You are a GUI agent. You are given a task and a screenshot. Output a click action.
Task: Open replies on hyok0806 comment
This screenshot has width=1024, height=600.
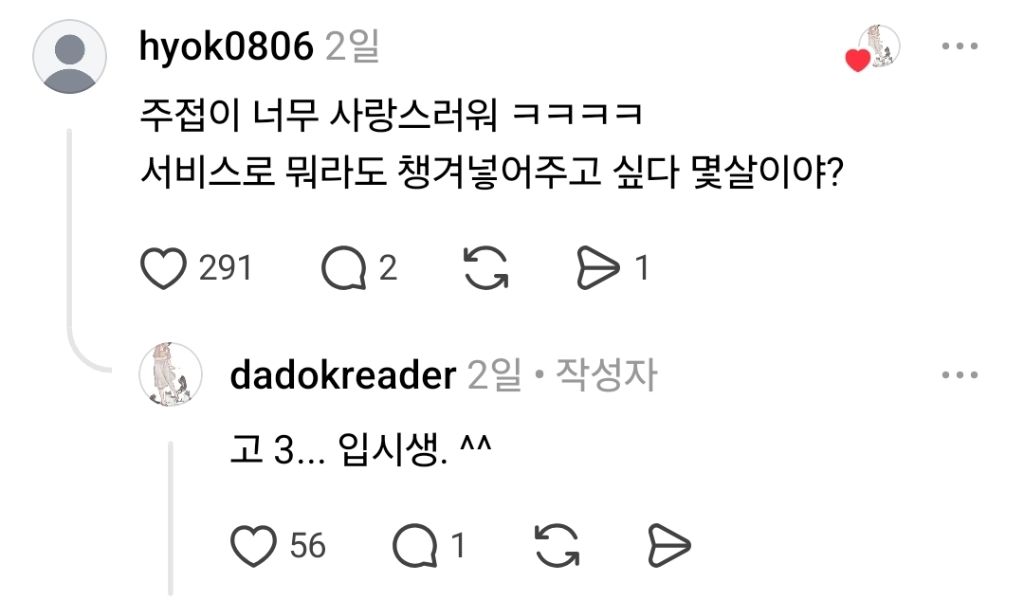(344, 268)
